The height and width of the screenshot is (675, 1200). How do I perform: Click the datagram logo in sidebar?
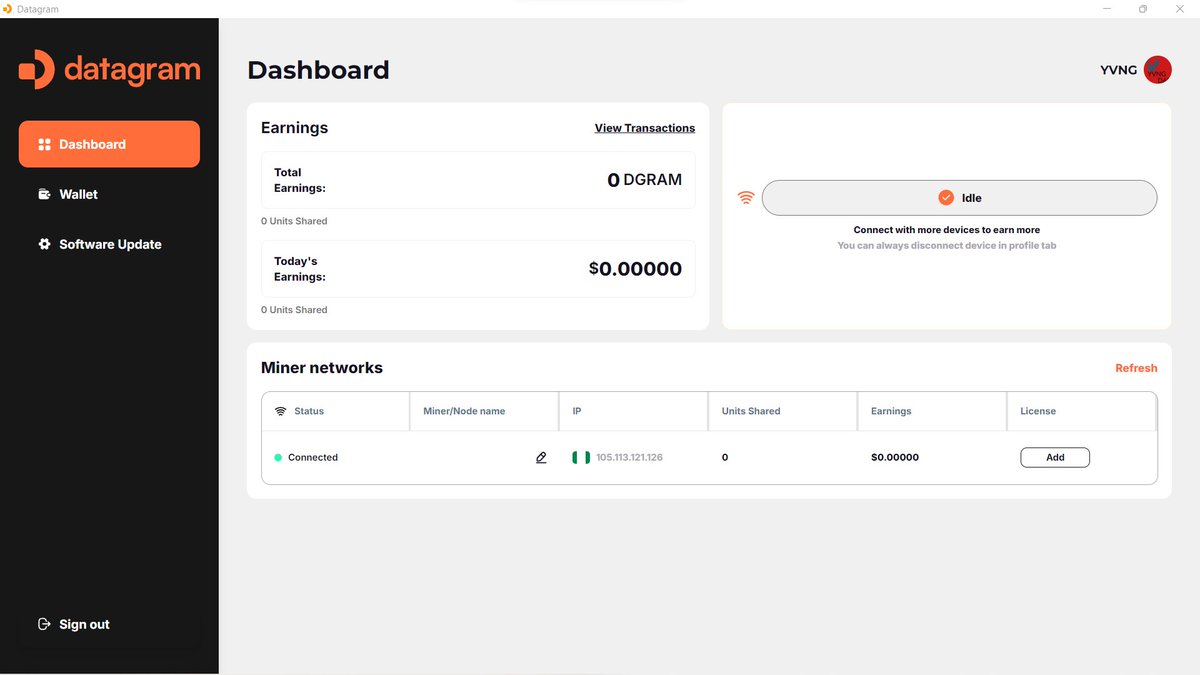[x=108, y=70]
